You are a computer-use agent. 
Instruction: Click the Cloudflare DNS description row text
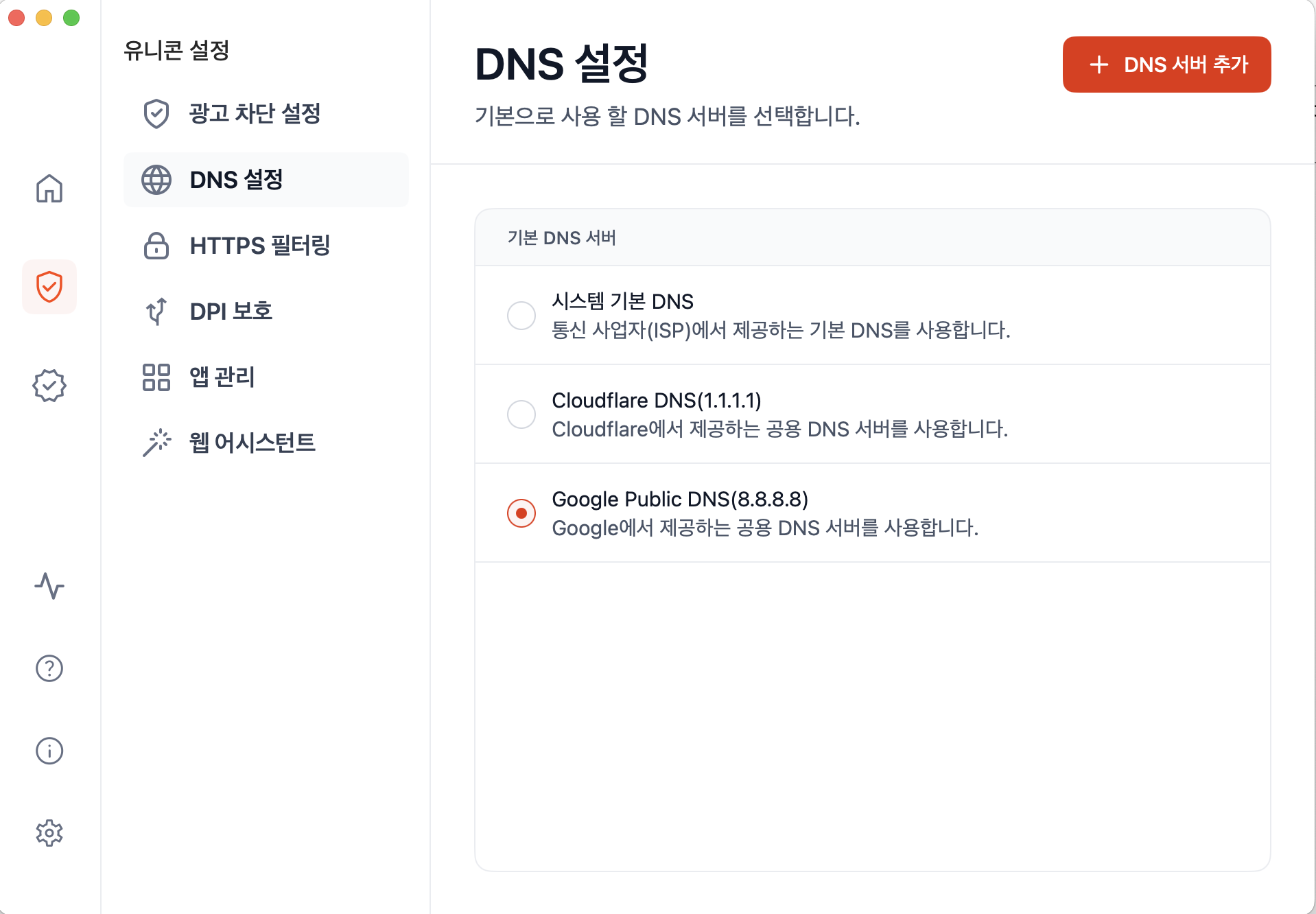pyautogui.click(x=780, y=430)
